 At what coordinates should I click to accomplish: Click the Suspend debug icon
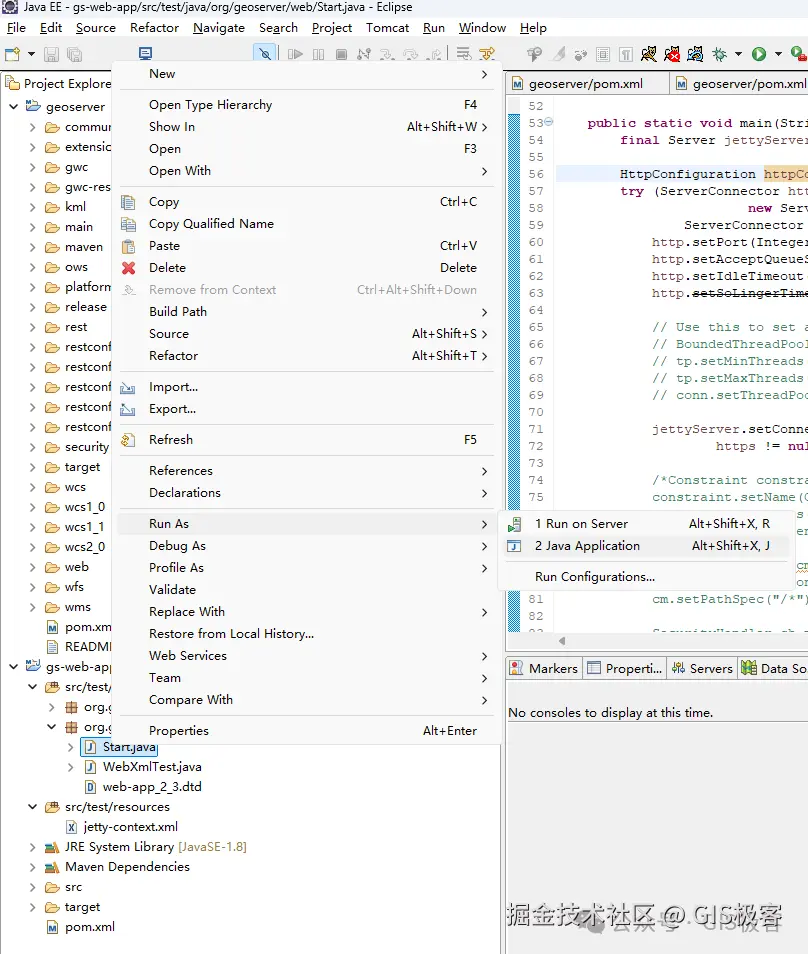click(x=318, y=54)
